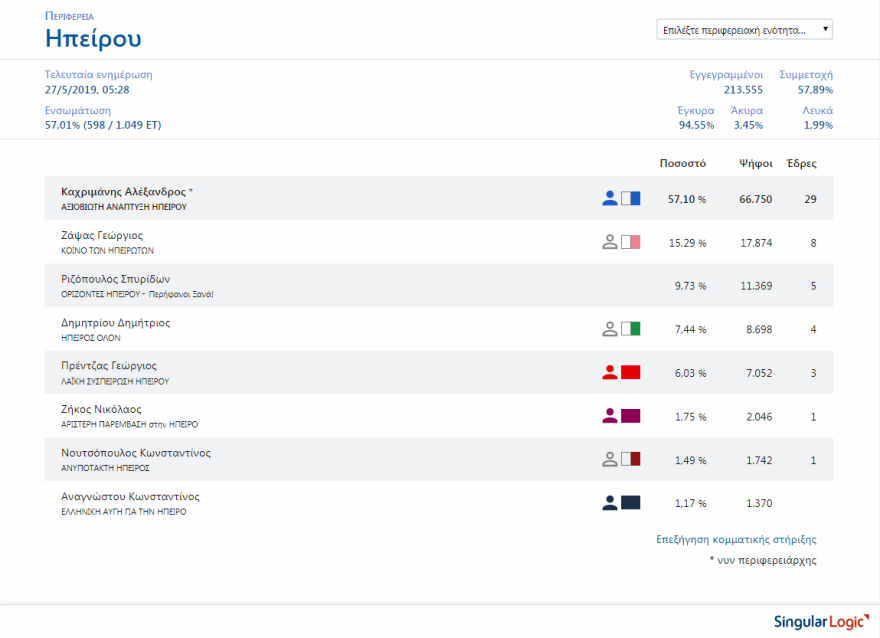Image resolution: width=880 pixels, height=638 pixels.
Task: Click grey person icon for Δημητρίου Δημήτριος
Action: (x=610, y=329)
